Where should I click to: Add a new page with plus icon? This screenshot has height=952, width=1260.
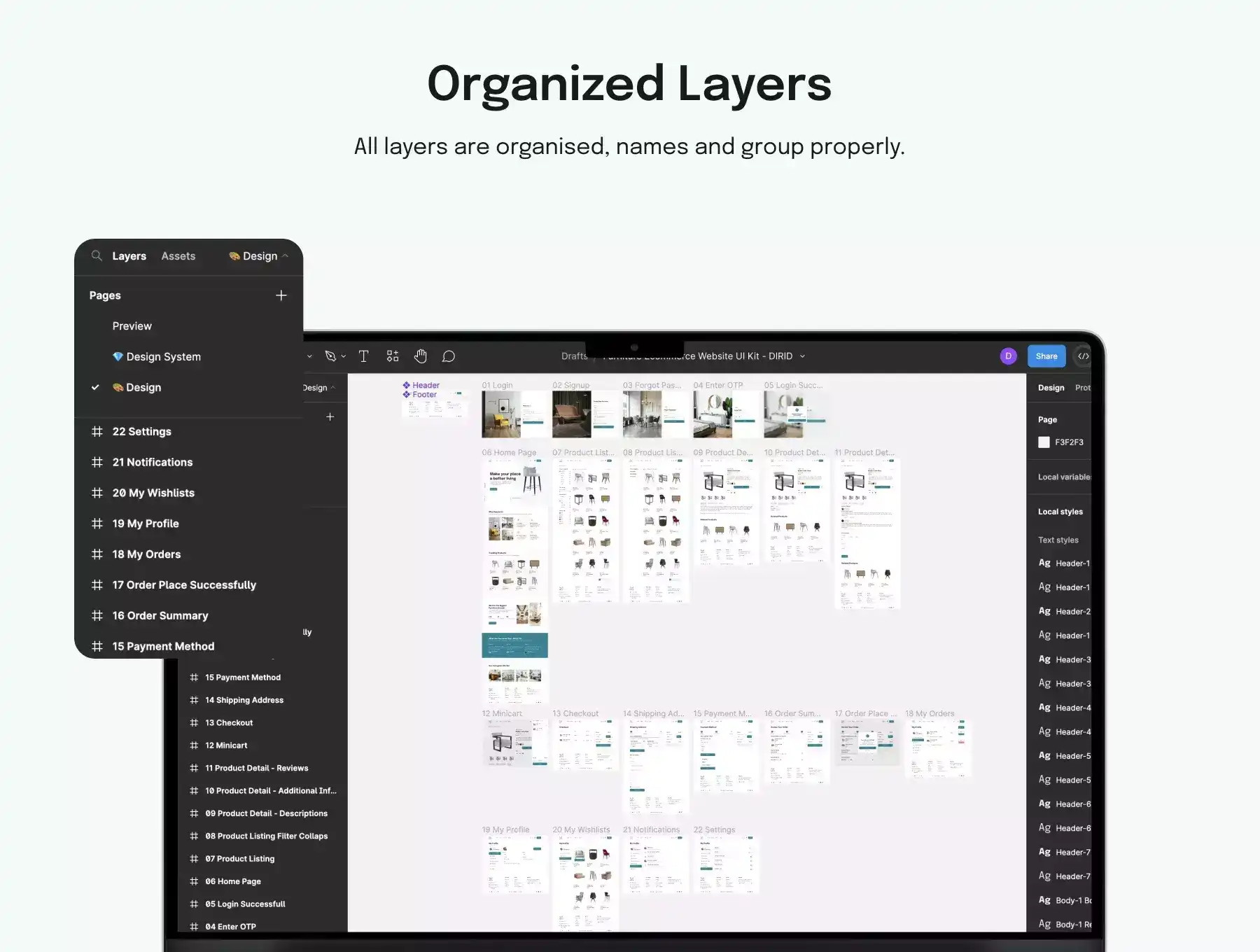click(281, 295)
